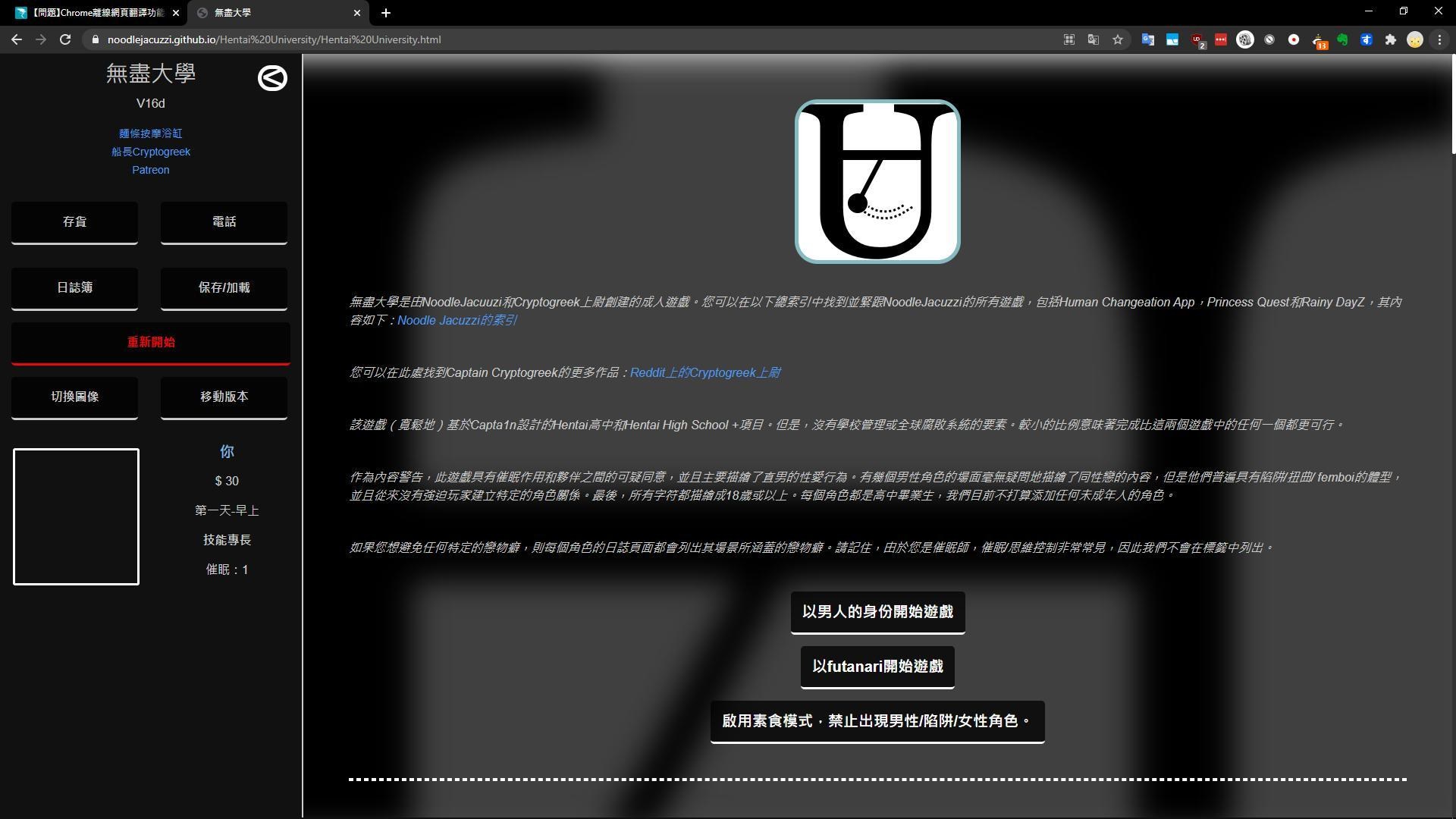Open the 存貨 inventory button
The height and width of the screenshot is (819, 1456).
[74, 222]
